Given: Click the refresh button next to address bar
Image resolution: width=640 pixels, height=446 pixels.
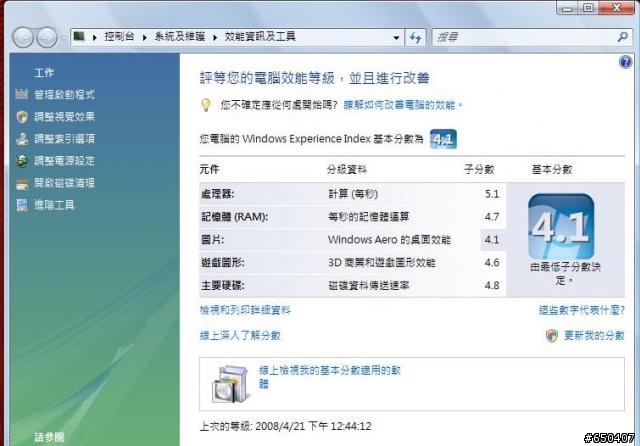Looking at the screenshot, I should pyautogui.click(x=416, y=38).
